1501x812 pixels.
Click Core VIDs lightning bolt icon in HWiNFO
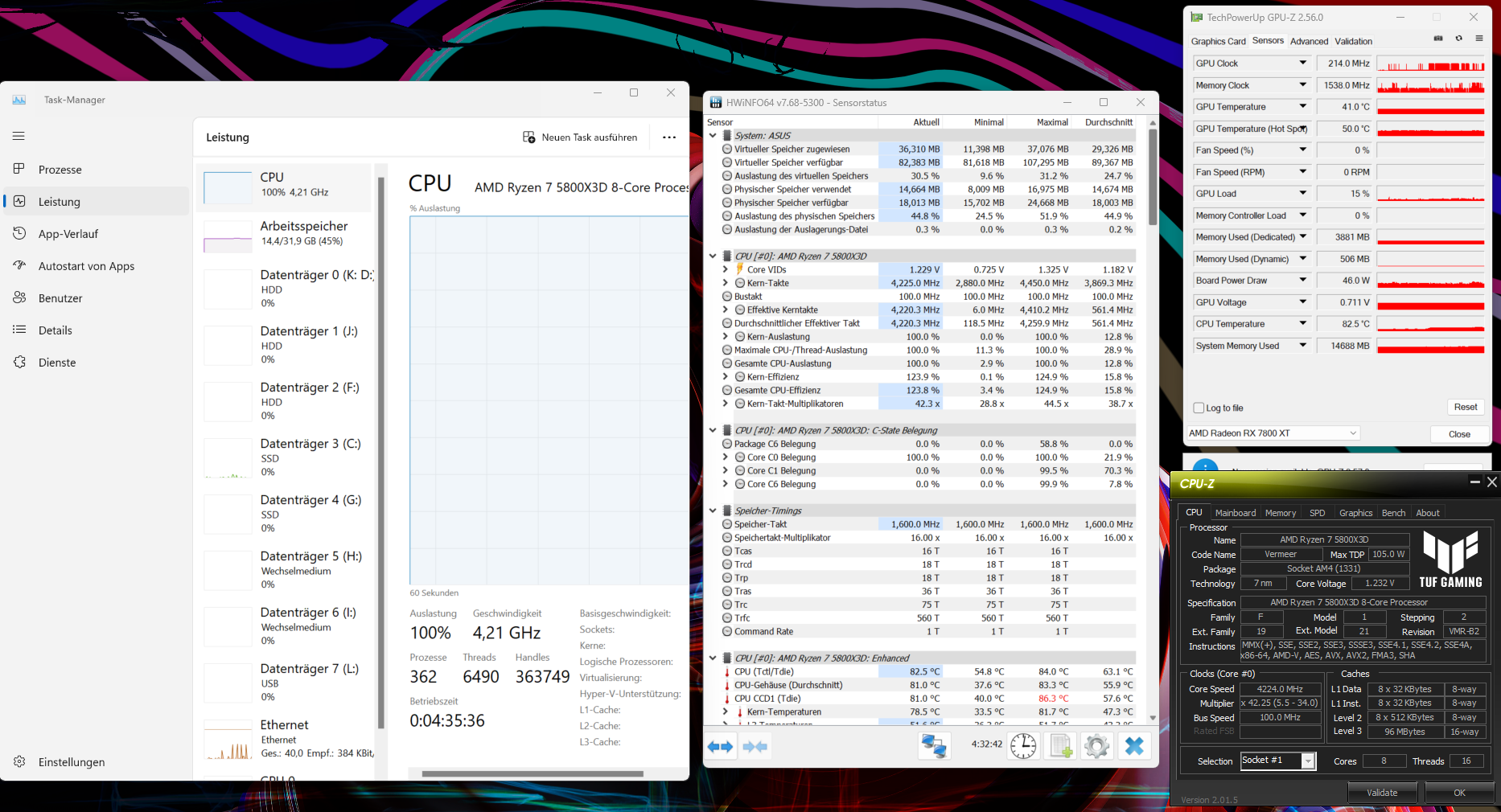(740, 269)
